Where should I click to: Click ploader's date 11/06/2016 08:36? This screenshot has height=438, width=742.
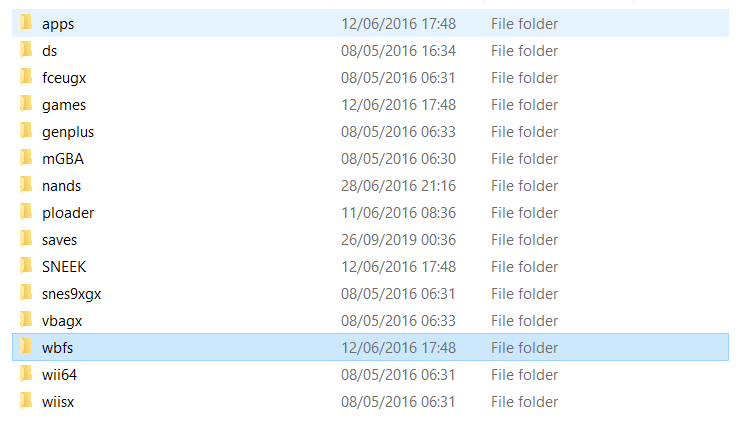(398, 213)
